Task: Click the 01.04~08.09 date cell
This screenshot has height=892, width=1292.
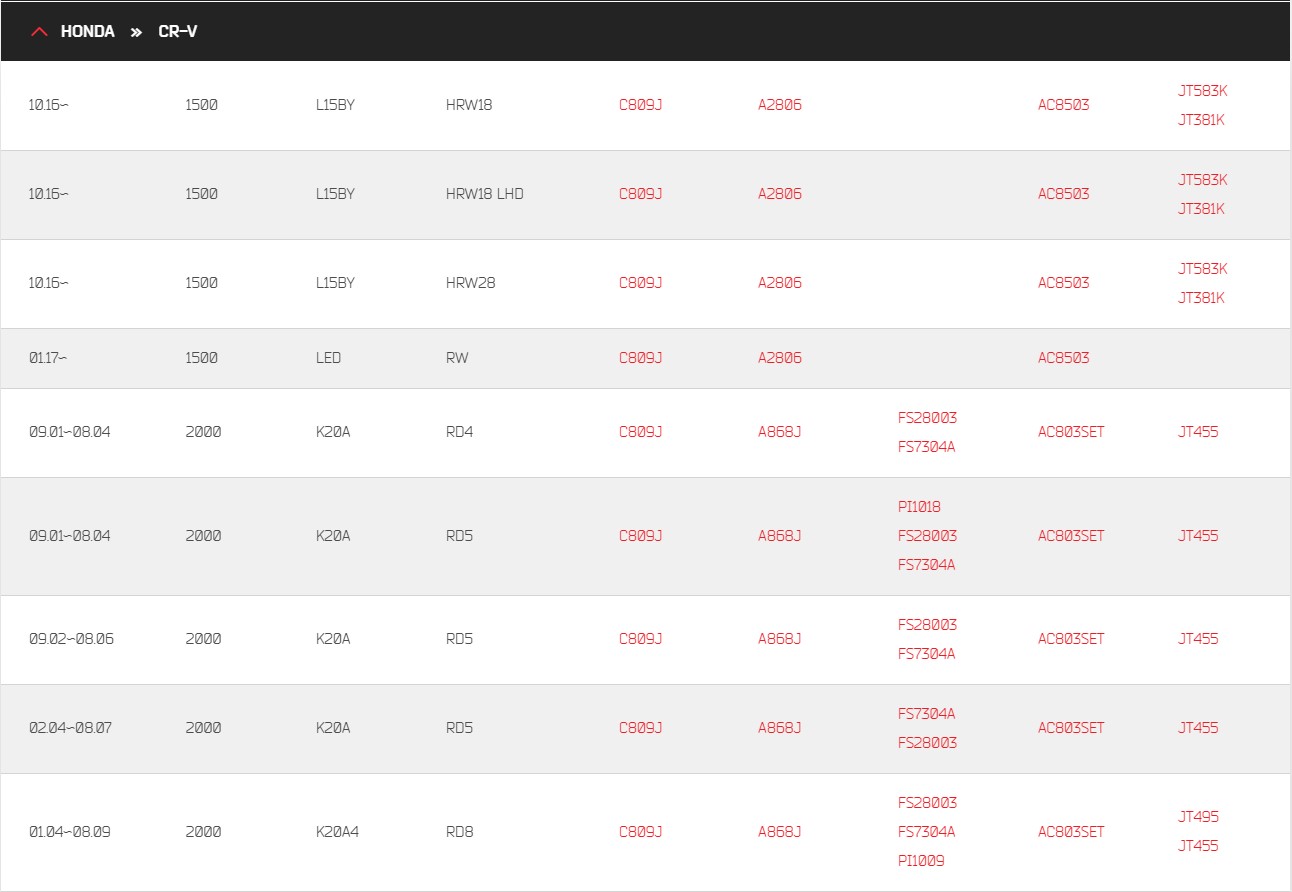Action: pyautogui.click(x=70, y=832)
